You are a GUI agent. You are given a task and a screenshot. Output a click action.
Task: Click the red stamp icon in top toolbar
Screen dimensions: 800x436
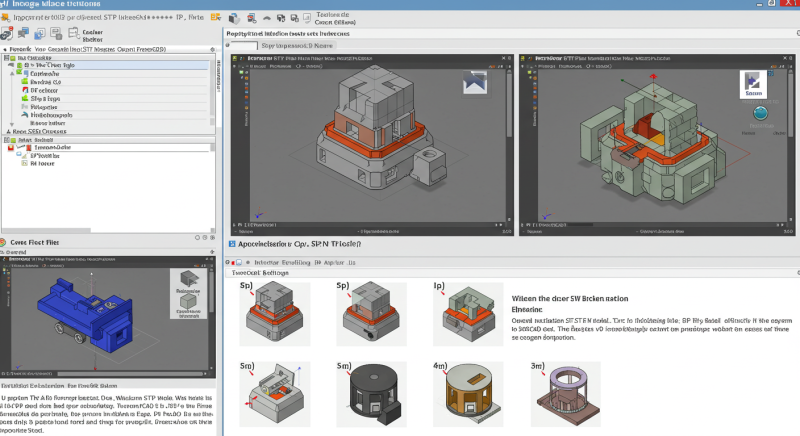pyautogui.click(x=252, y=18)
